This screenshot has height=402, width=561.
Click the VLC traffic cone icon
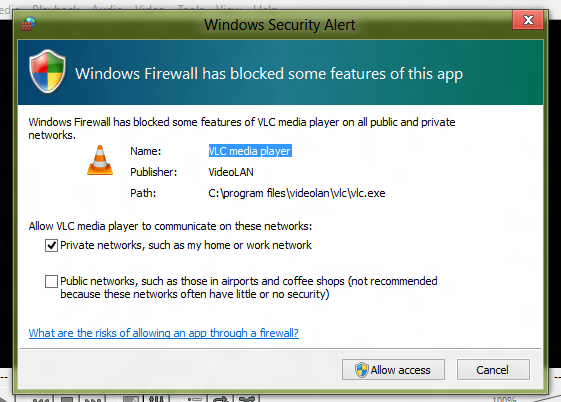click(100, 160)
